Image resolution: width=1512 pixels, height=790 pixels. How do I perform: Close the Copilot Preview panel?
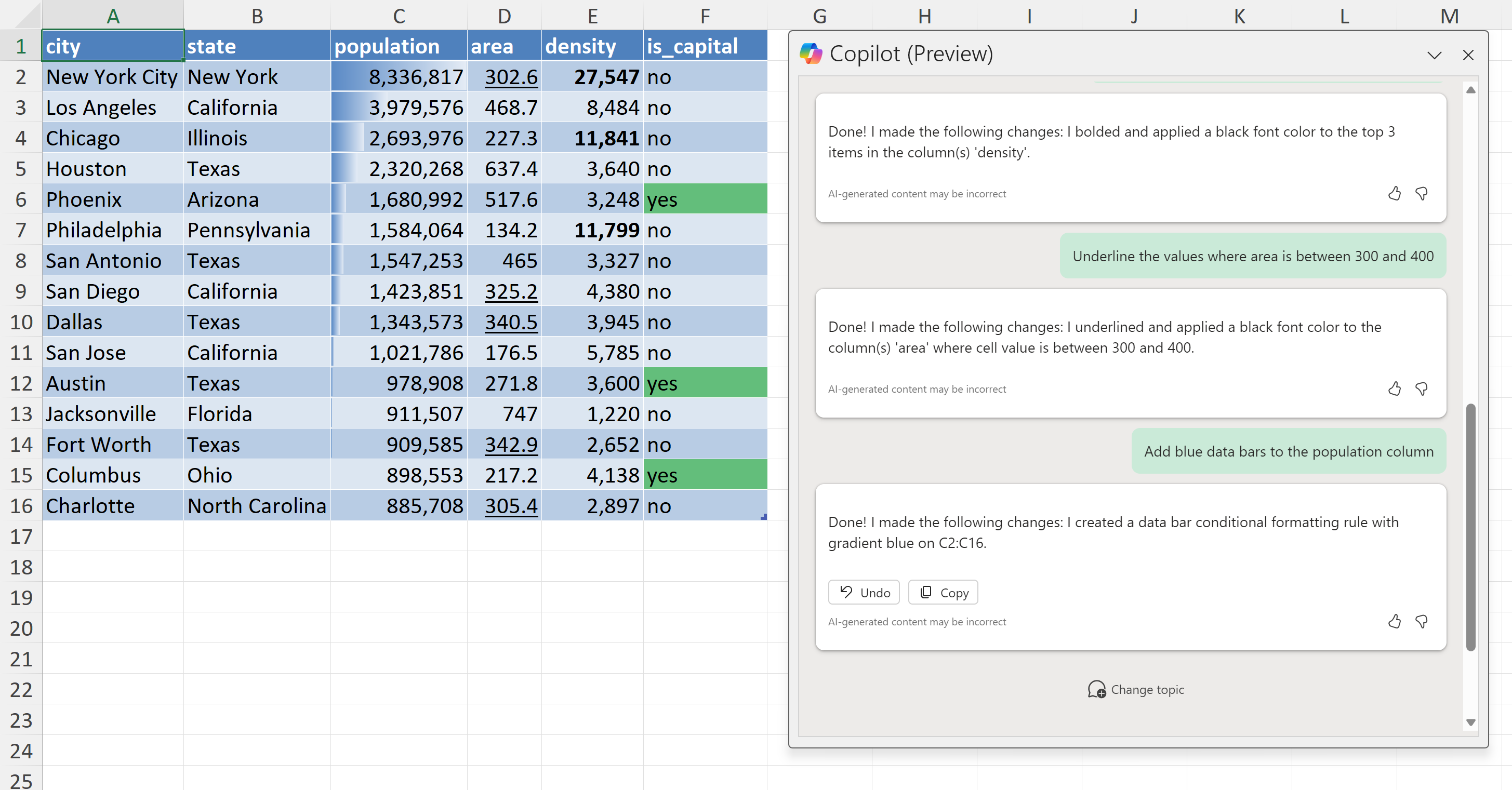point(1468,55)
